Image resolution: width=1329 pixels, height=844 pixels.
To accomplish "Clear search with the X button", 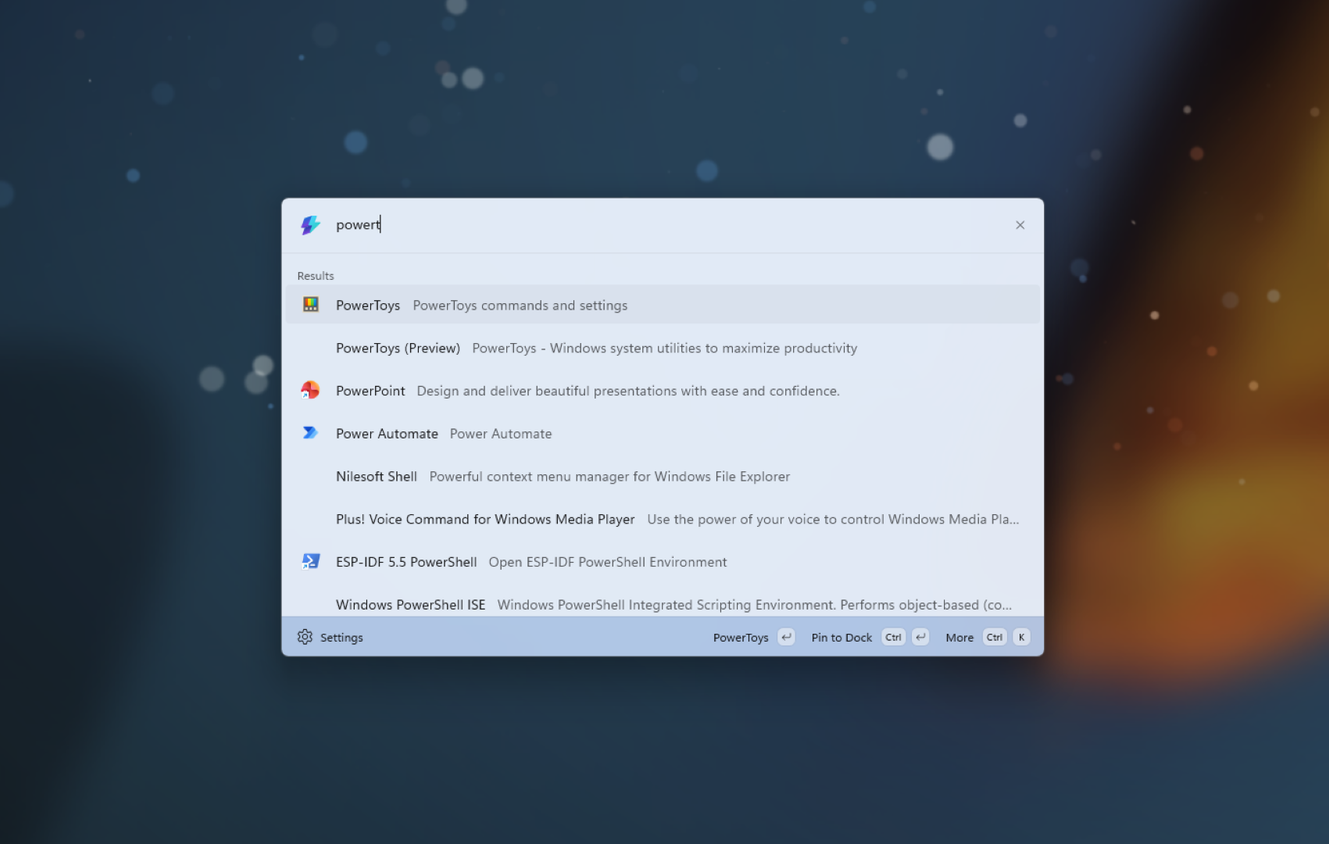I will point(1020,225).
